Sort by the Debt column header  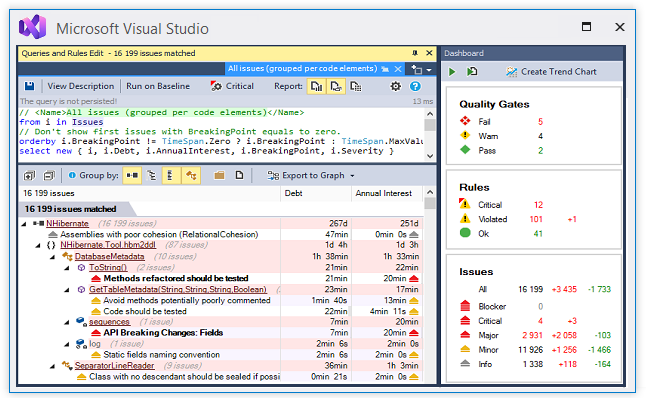(316, 193)
